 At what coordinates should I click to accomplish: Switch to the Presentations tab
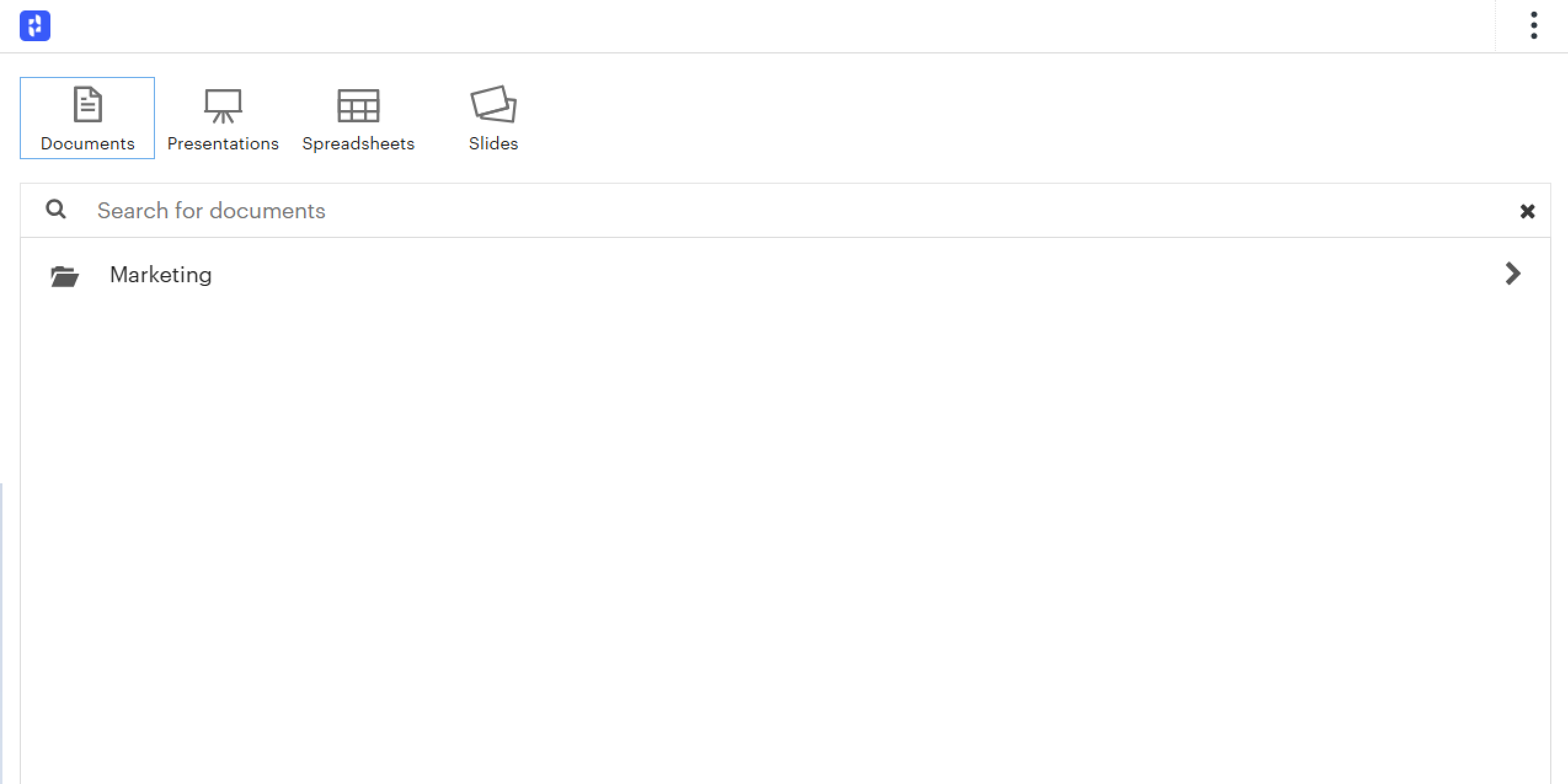click(223, 118)
